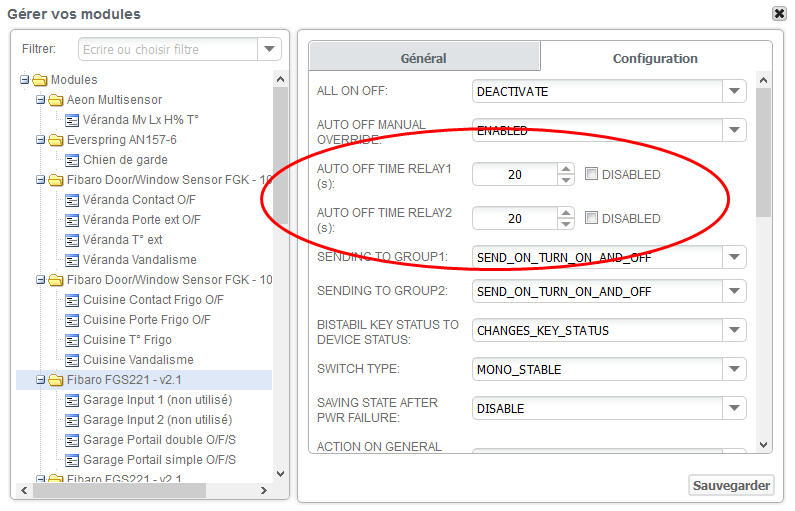The height and width of the screenshot is (511, 795).
Task: Click the Everspring AN157-6 folder icon
Action: [x=57, y=140]
